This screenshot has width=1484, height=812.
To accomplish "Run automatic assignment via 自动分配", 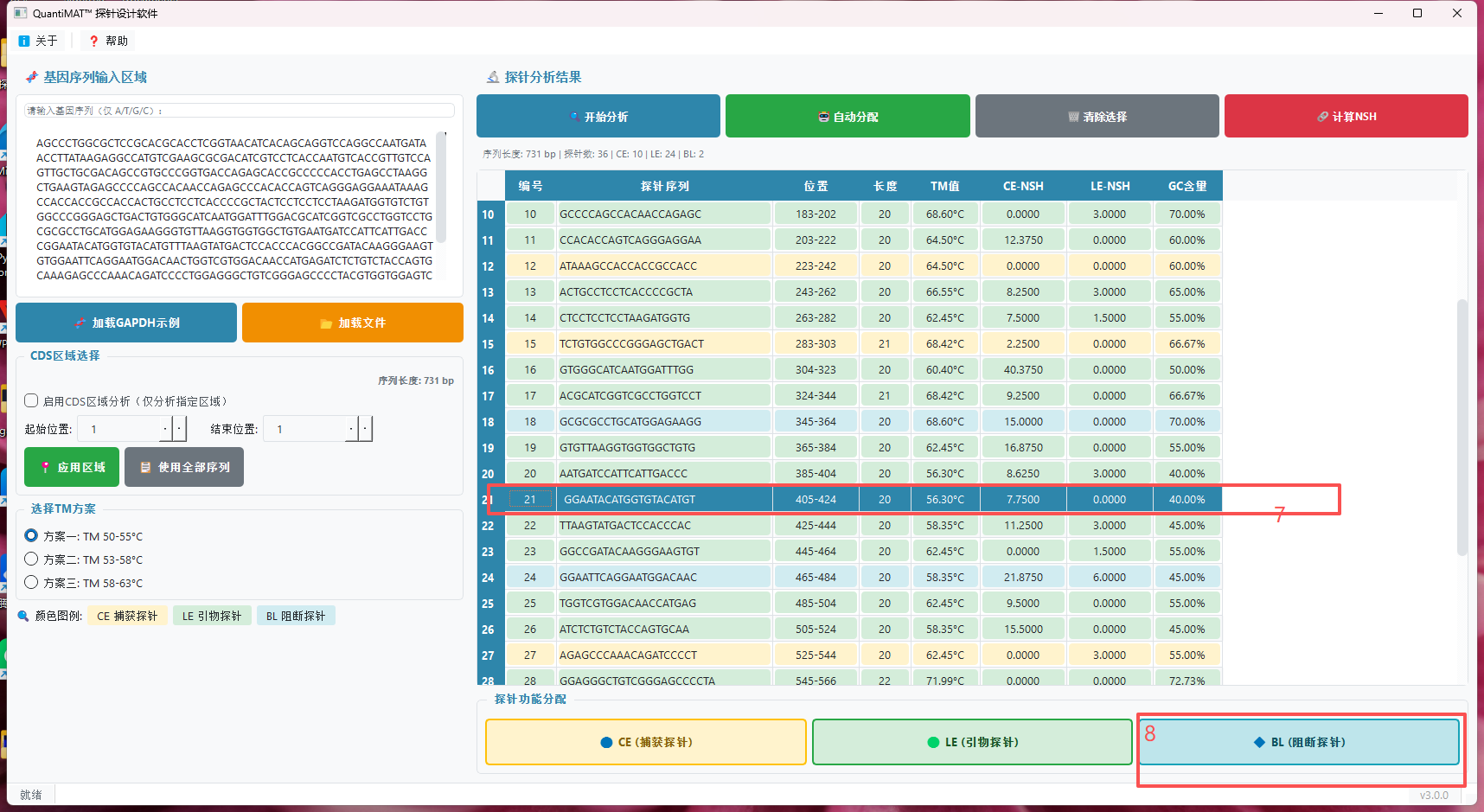I will point(848,116).
